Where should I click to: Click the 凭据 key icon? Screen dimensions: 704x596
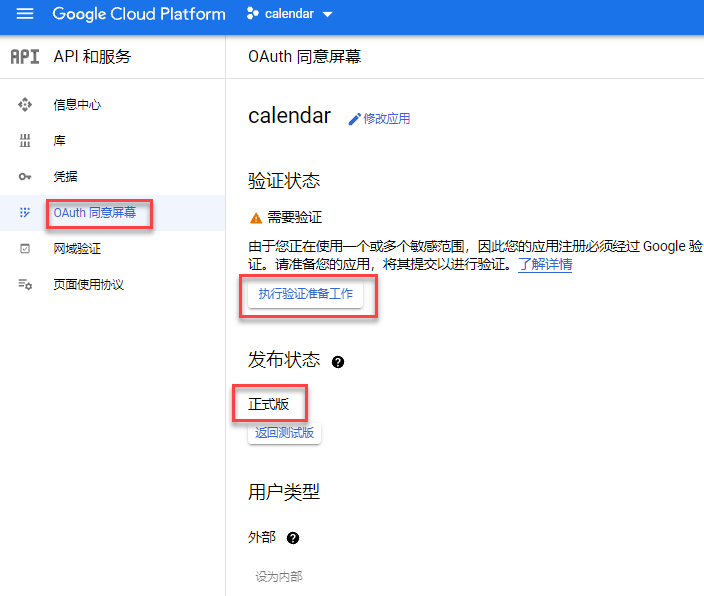[x=25, y=177]
